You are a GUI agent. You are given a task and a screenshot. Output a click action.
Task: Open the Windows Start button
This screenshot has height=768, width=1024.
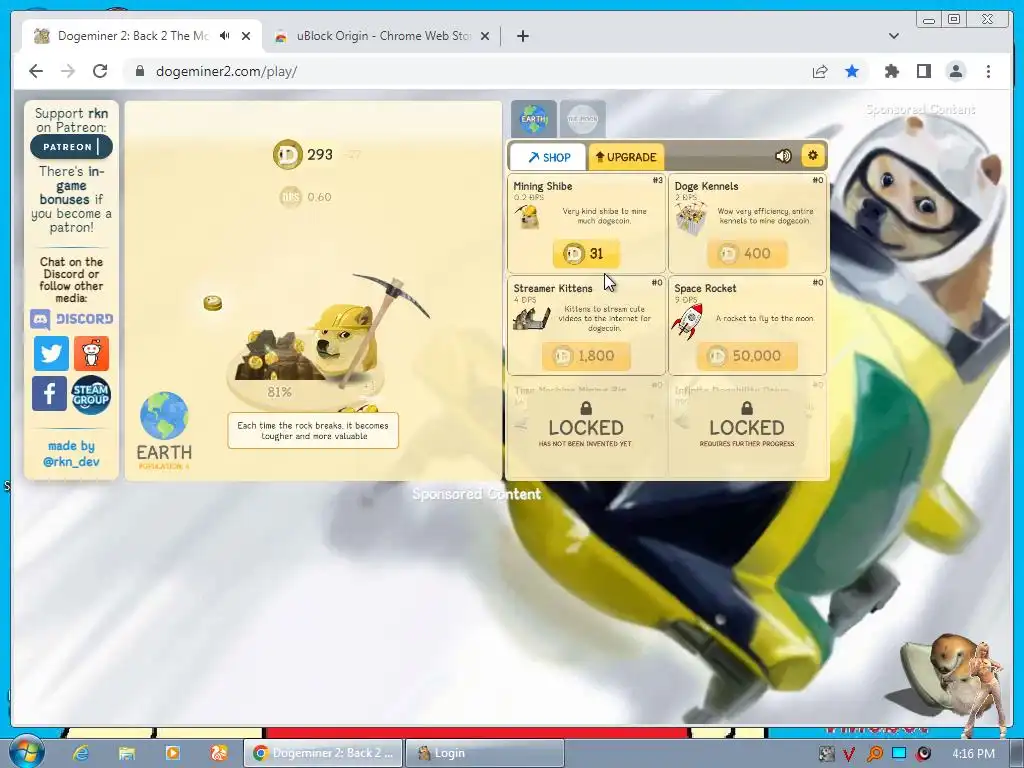coord(26,752)
